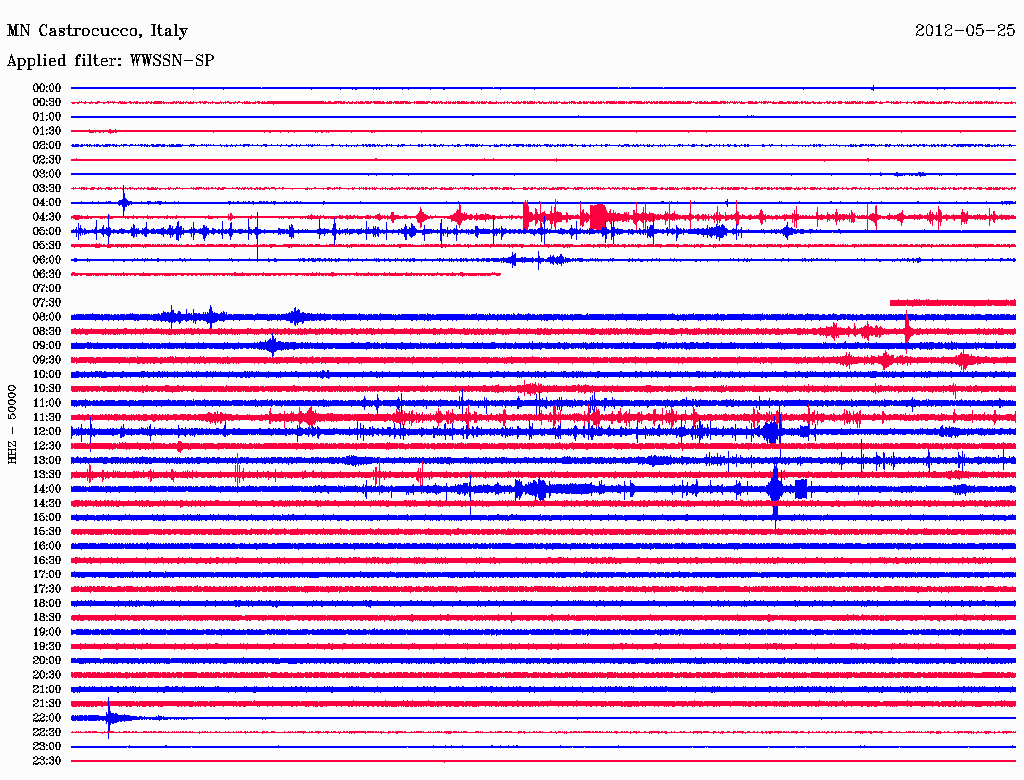Screen dimensions: 1024x780
Task: Click the 12:30 time label
Action: click(x=47, y=446)
